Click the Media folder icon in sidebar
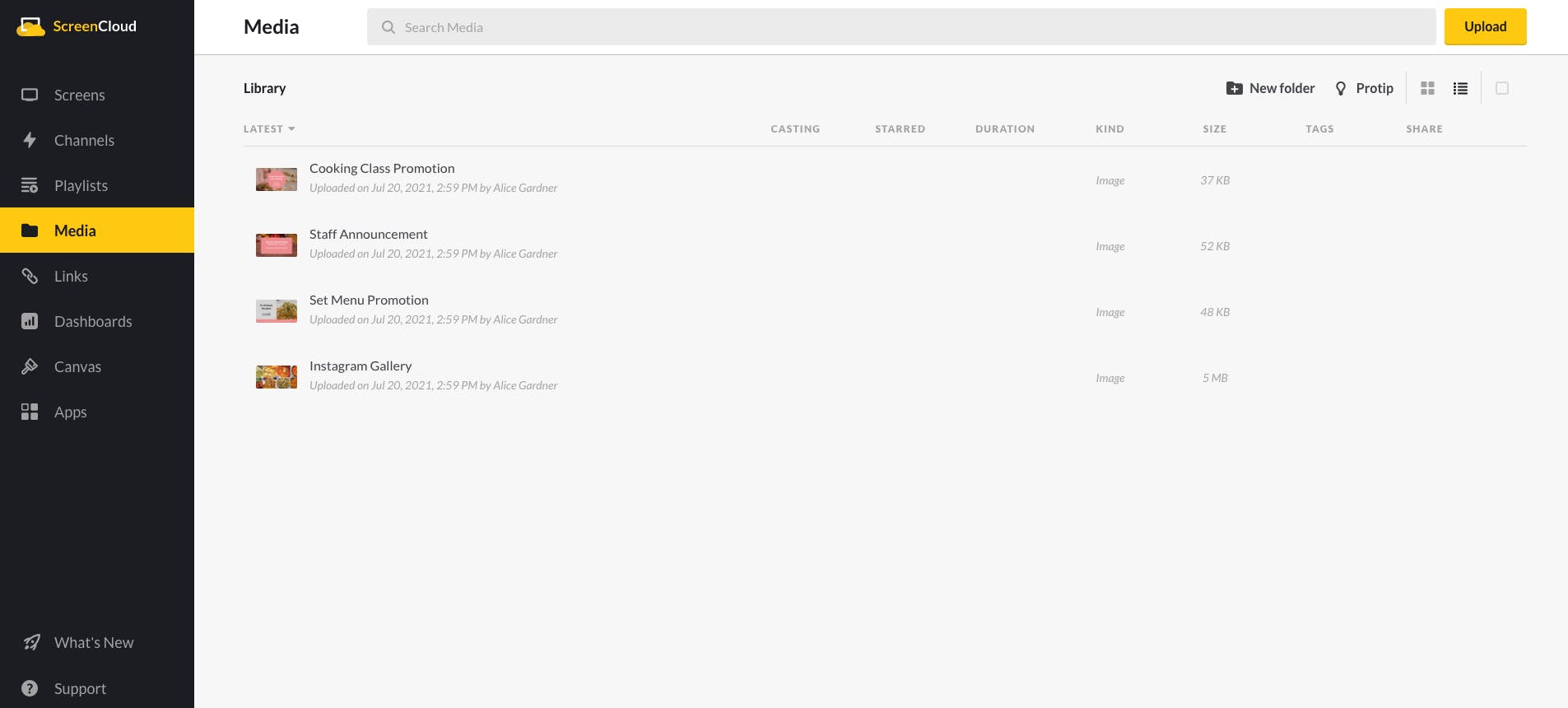Viewport: 1568px width, 708px height. 30,231
